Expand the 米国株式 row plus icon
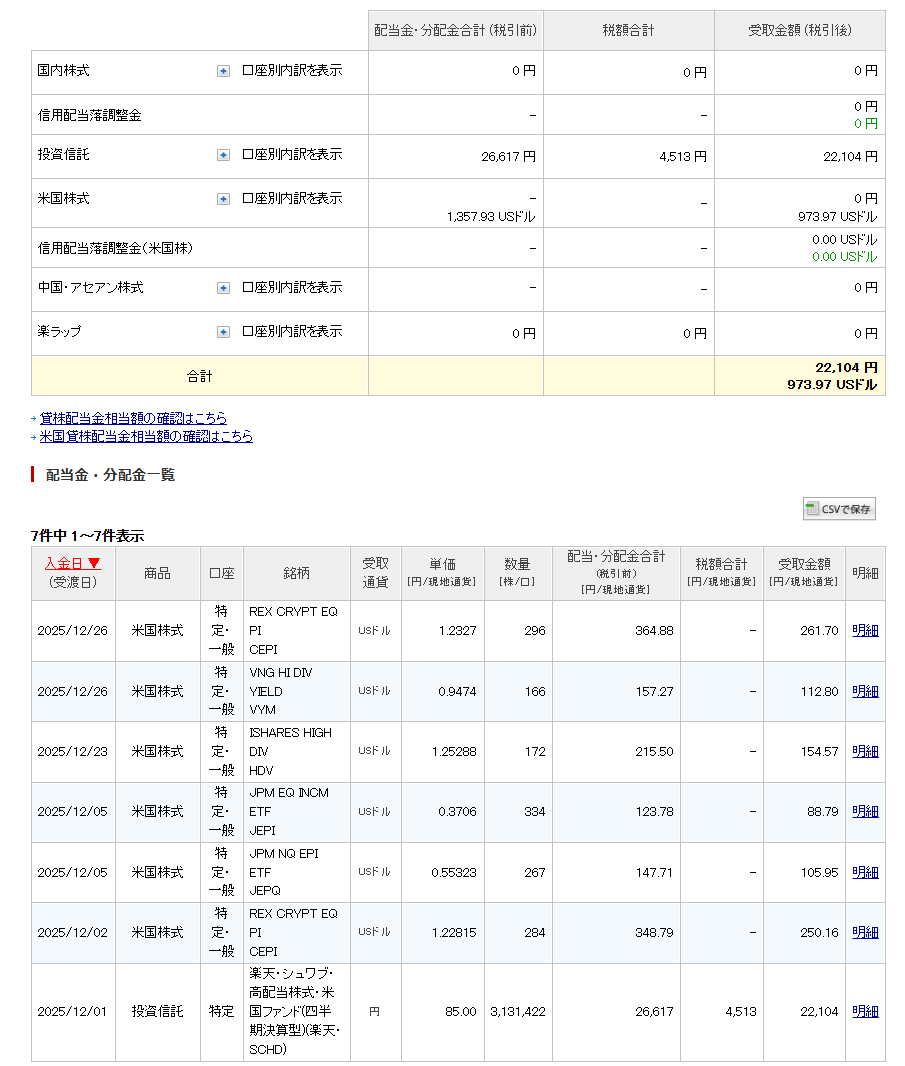Screen dimensions: 905x1066 point(223,199)
